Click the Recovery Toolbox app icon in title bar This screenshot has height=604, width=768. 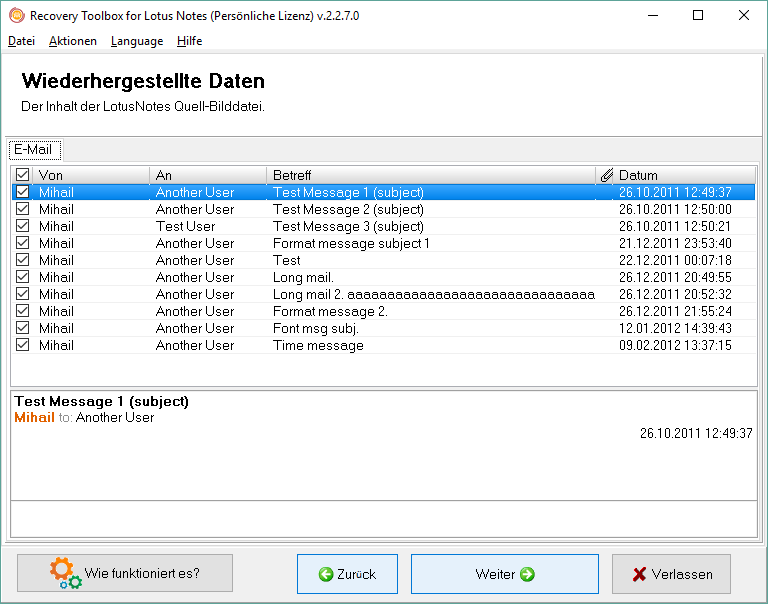[x=16, y=15]
